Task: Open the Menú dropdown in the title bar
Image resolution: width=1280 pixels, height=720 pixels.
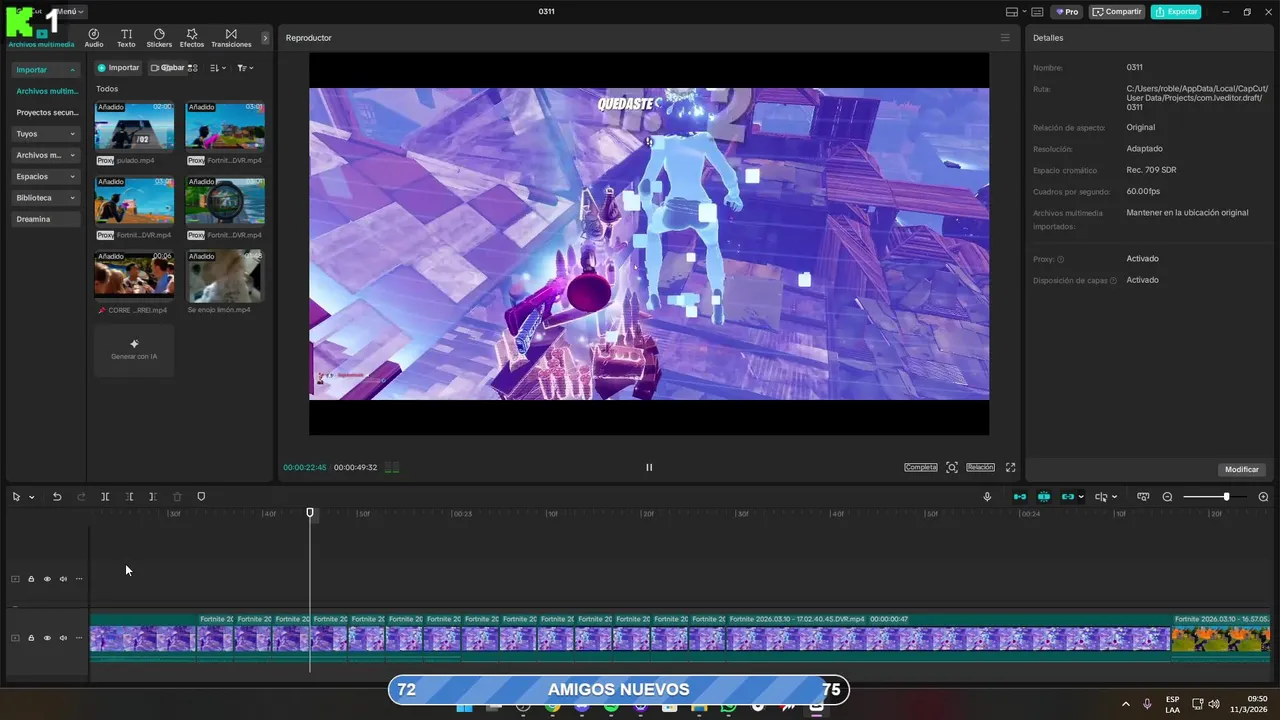Action: (70, 12)
